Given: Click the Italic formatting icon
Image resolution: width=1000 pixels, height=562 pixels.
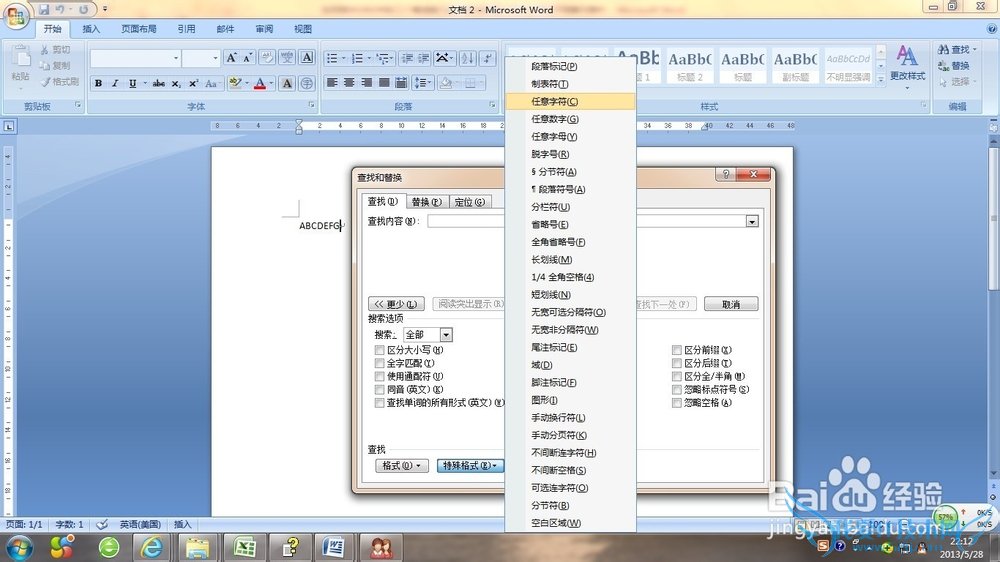Looking at the screenshot, I should [x=115, y=84].
